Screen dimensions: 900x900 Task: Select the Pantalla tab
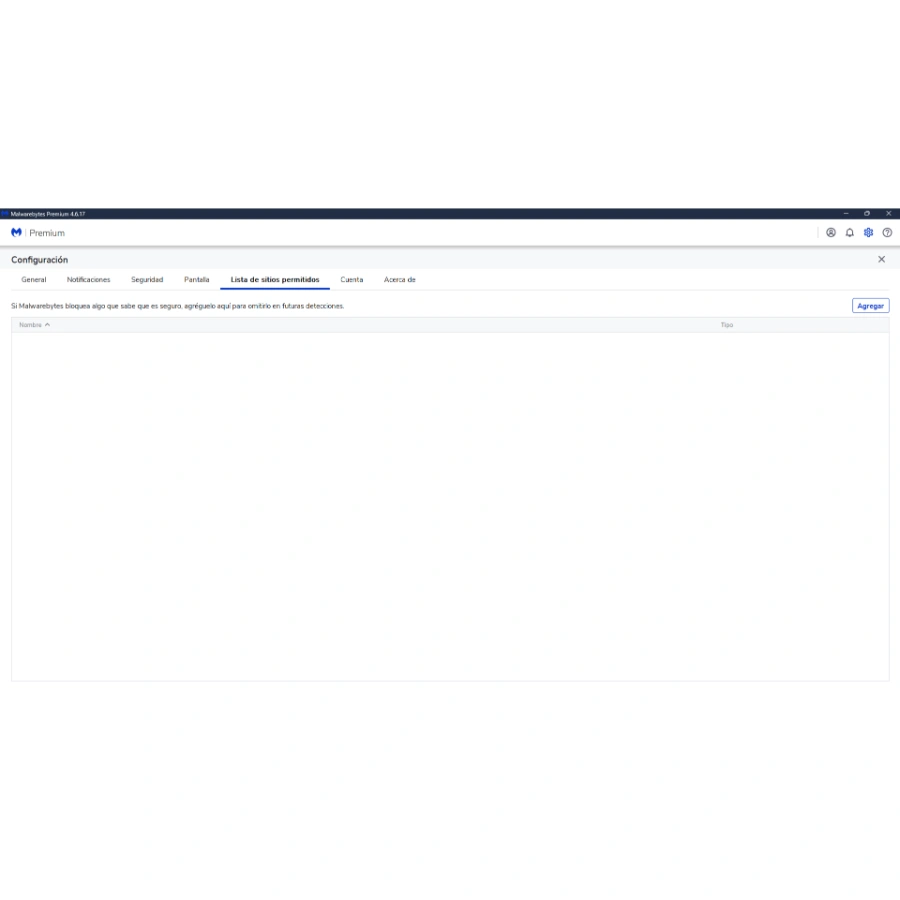coord(197,280)
